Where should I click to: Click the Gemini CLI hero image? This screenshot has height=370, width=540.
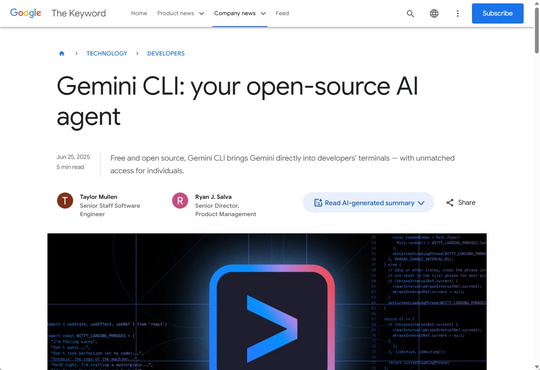pos(267,301)
